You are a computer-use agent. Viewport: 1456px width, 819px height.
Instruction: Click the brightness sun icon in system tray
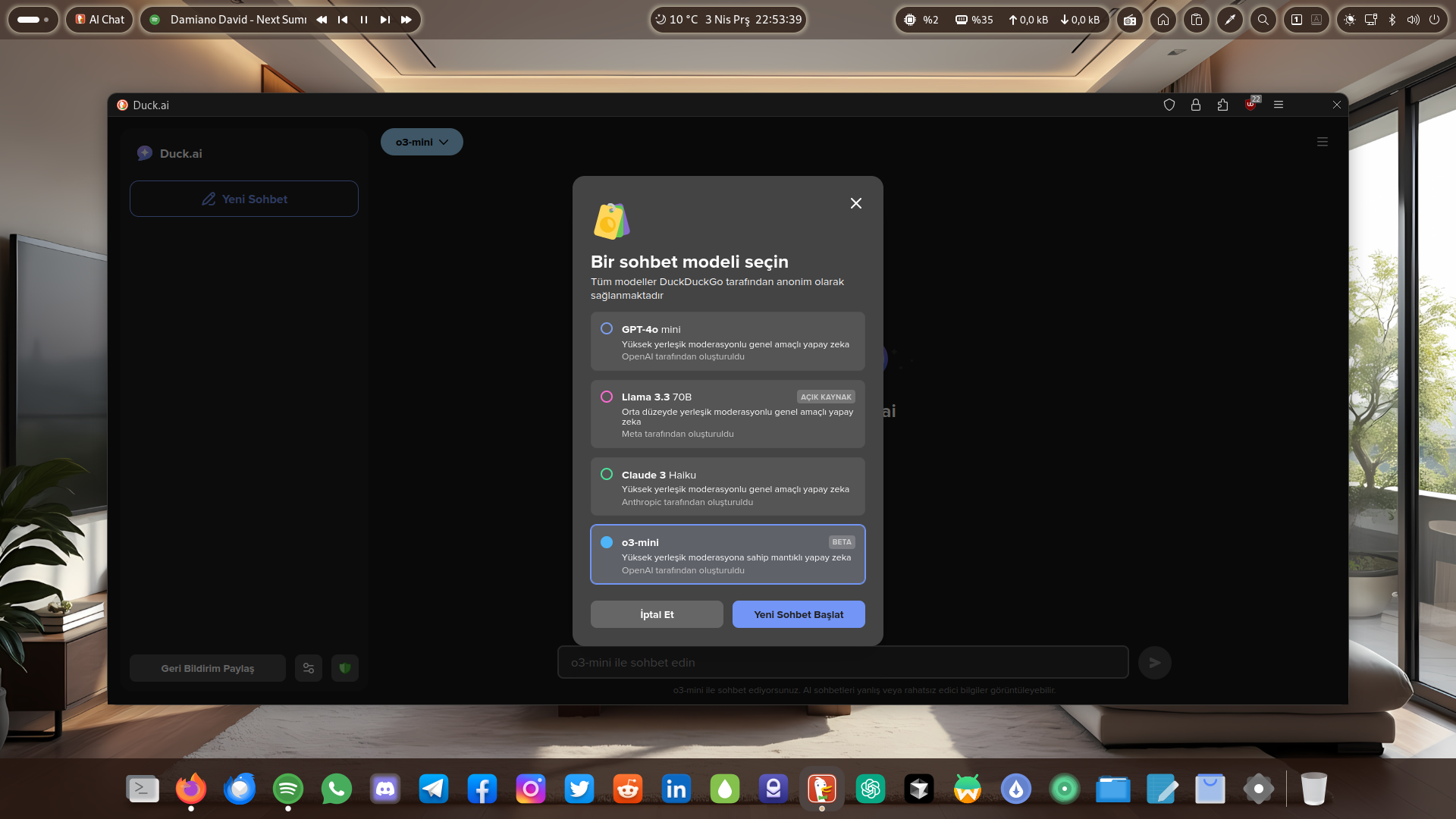[x=1350, y=20]
